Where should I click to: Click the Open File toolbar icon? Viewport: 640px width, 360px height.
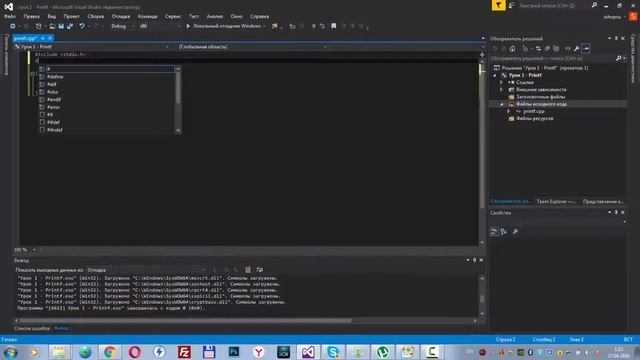[x=52, y=26]
